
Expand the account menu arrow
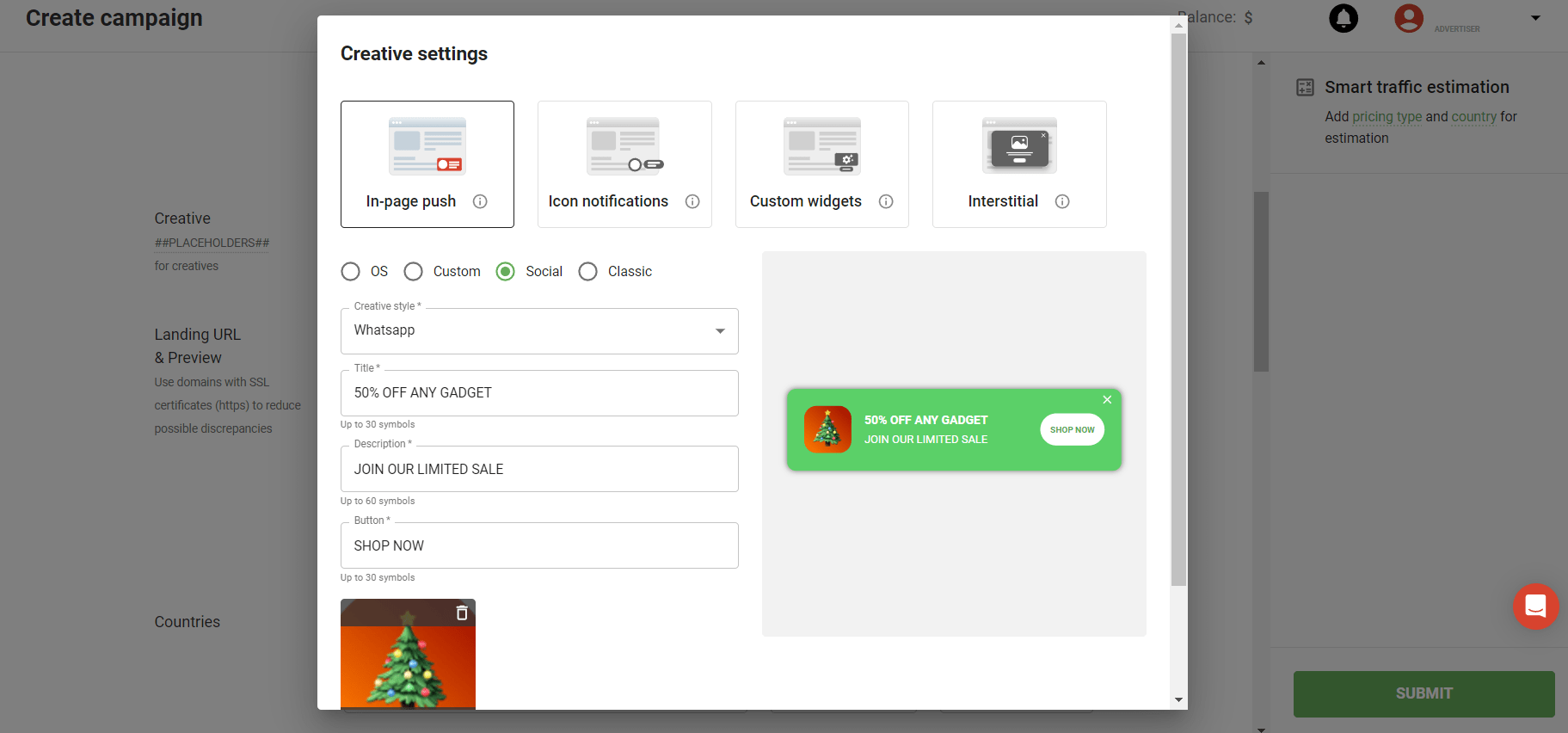pyautogui.click(x=1535, y=18)
